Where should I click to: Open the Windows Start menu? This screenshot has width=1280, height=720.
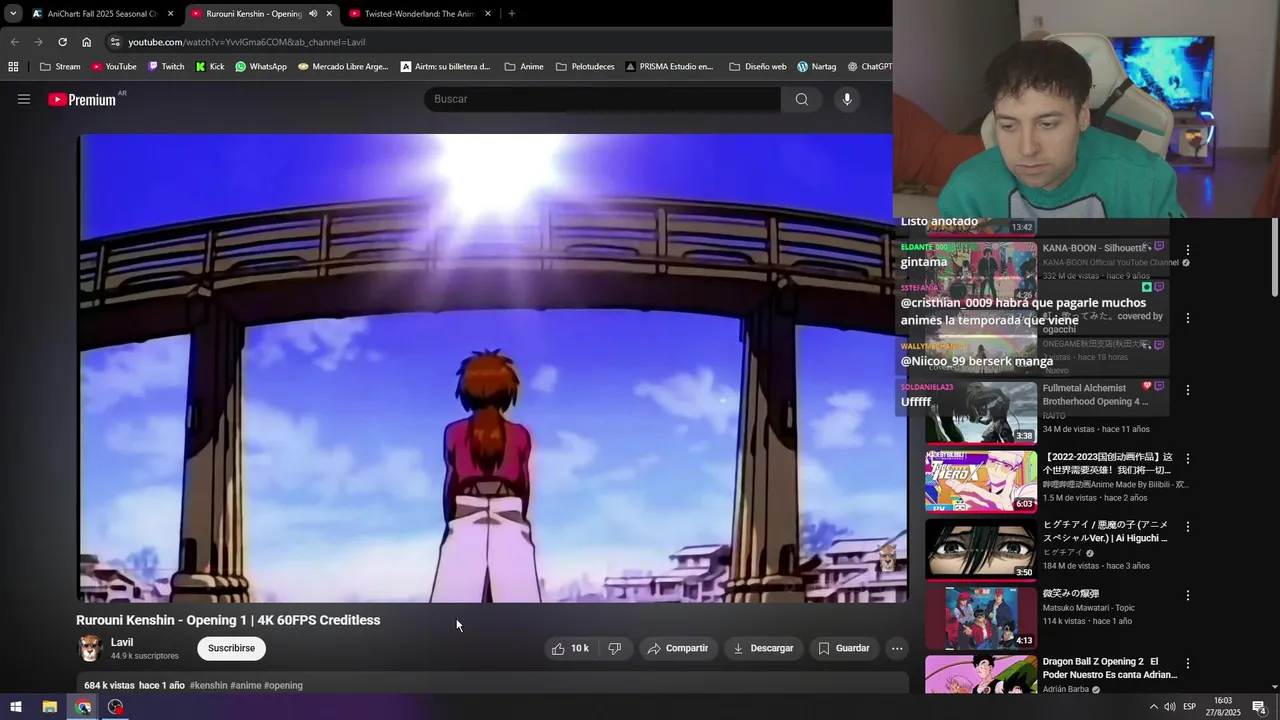click(16, 707)
